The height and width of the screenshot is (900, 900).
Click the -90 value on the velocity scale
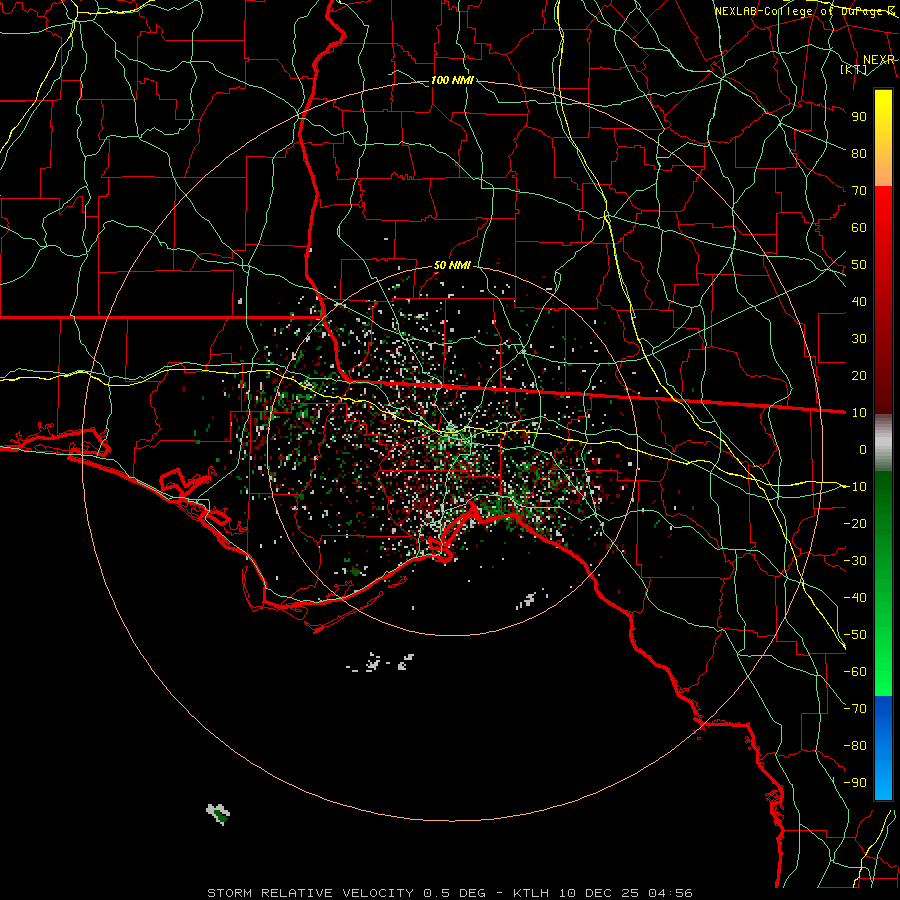point(855,783)
